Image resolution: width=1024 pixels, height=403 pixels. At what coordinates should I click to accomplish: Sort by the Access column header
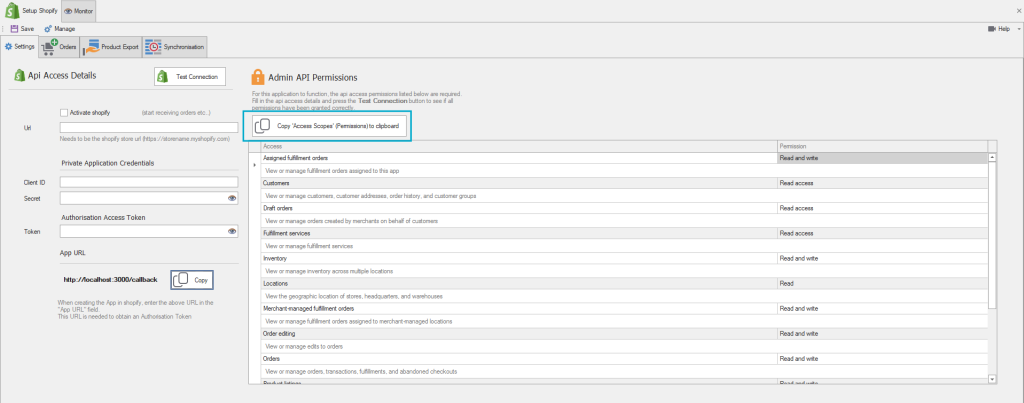click(519, 146)
